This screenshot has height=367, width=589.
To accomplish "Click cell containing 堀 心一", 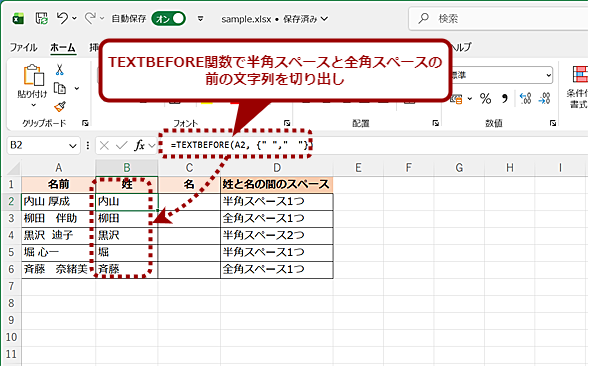I will click(59, 252).
